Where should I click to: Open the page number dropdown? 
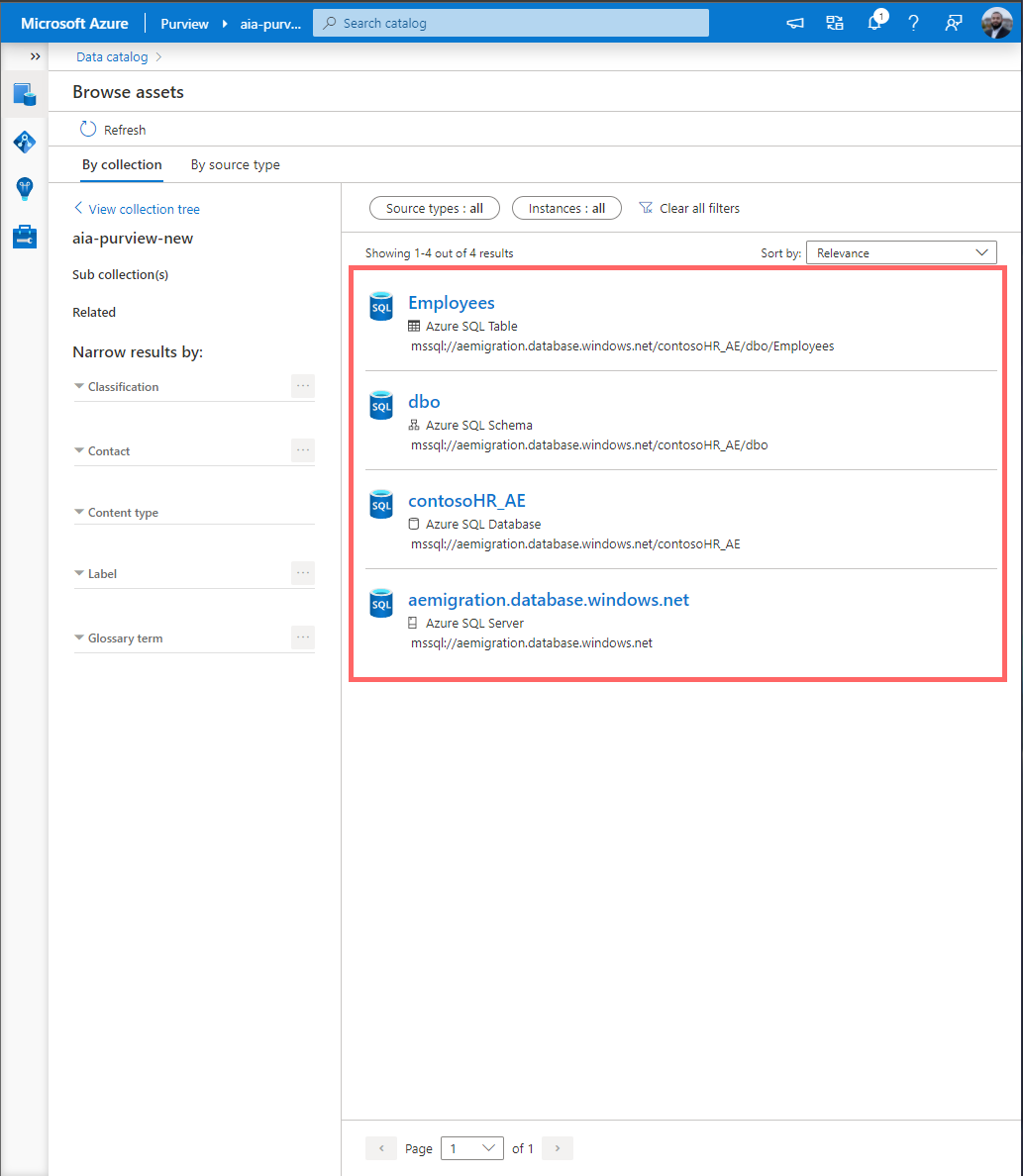point(472,1148)
